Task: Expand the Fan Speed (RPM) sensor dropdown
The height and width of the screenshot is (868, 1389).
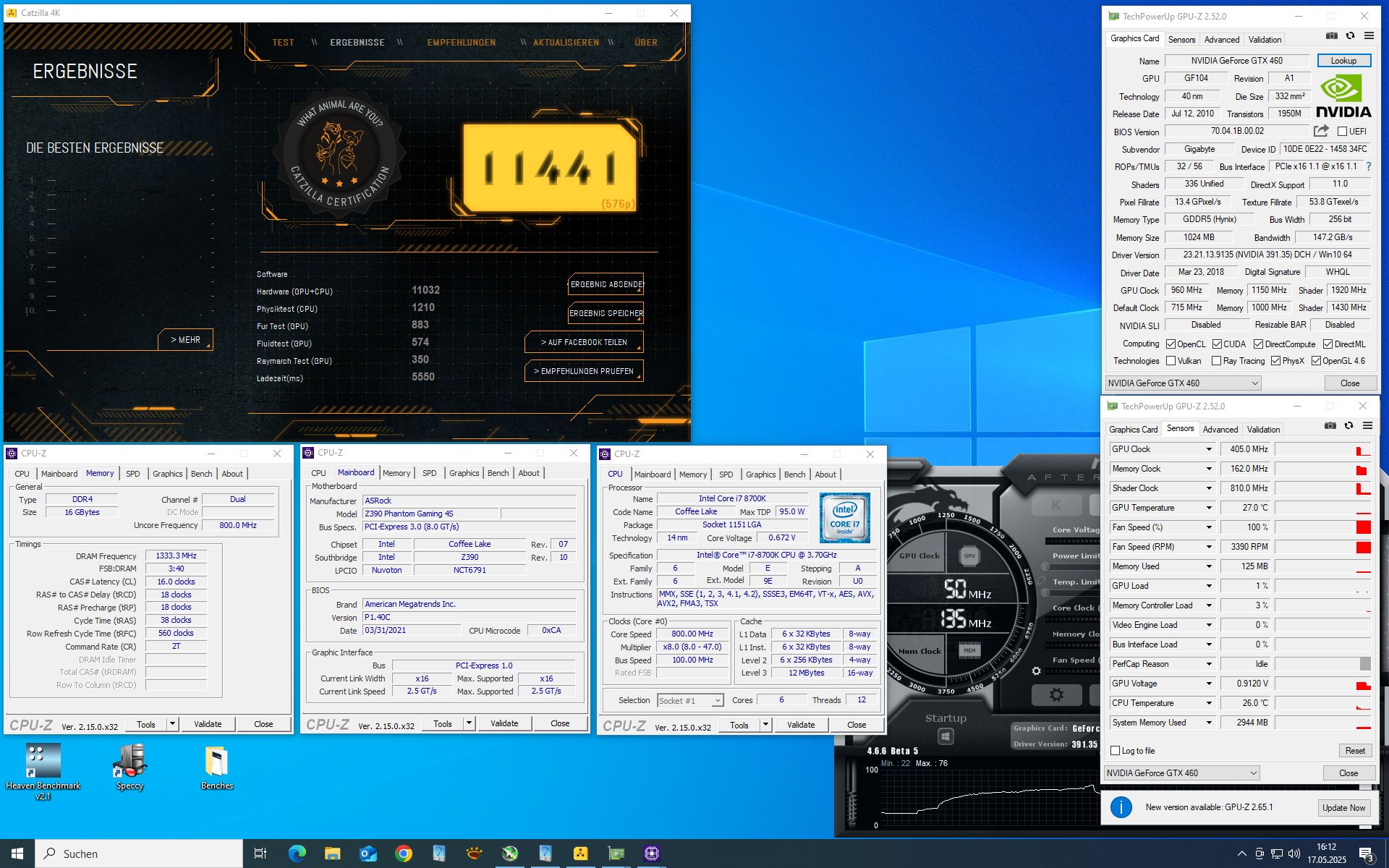Action: coord(1208,547)
